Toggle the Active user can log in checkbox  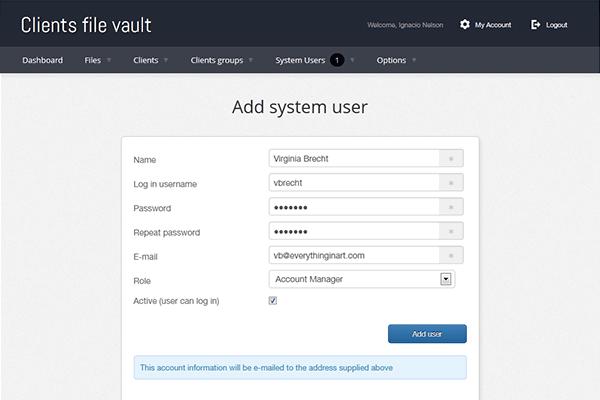273,301
